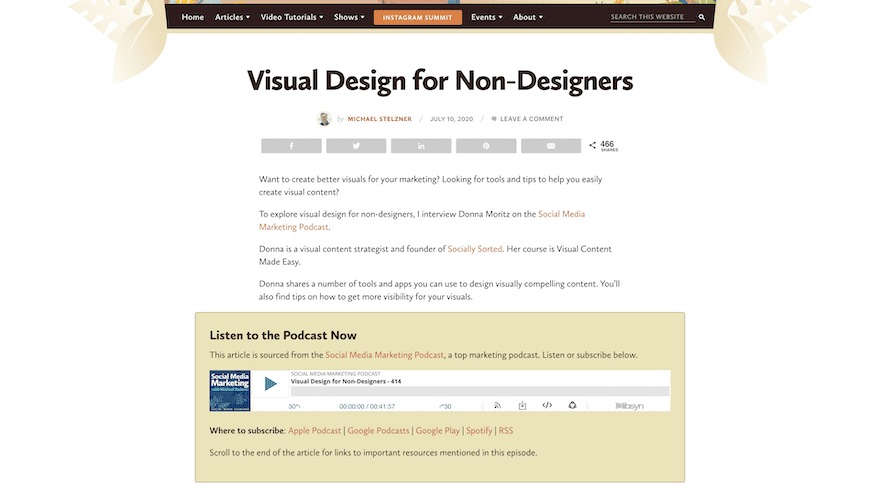Play the podcast episode

point(270,383)
